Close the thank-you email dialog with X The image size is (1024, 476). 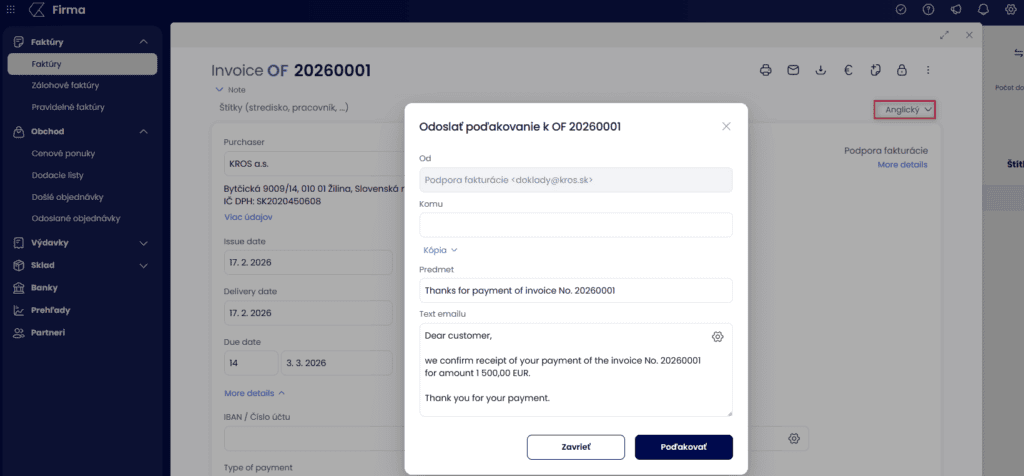click(x=726, y=126)
